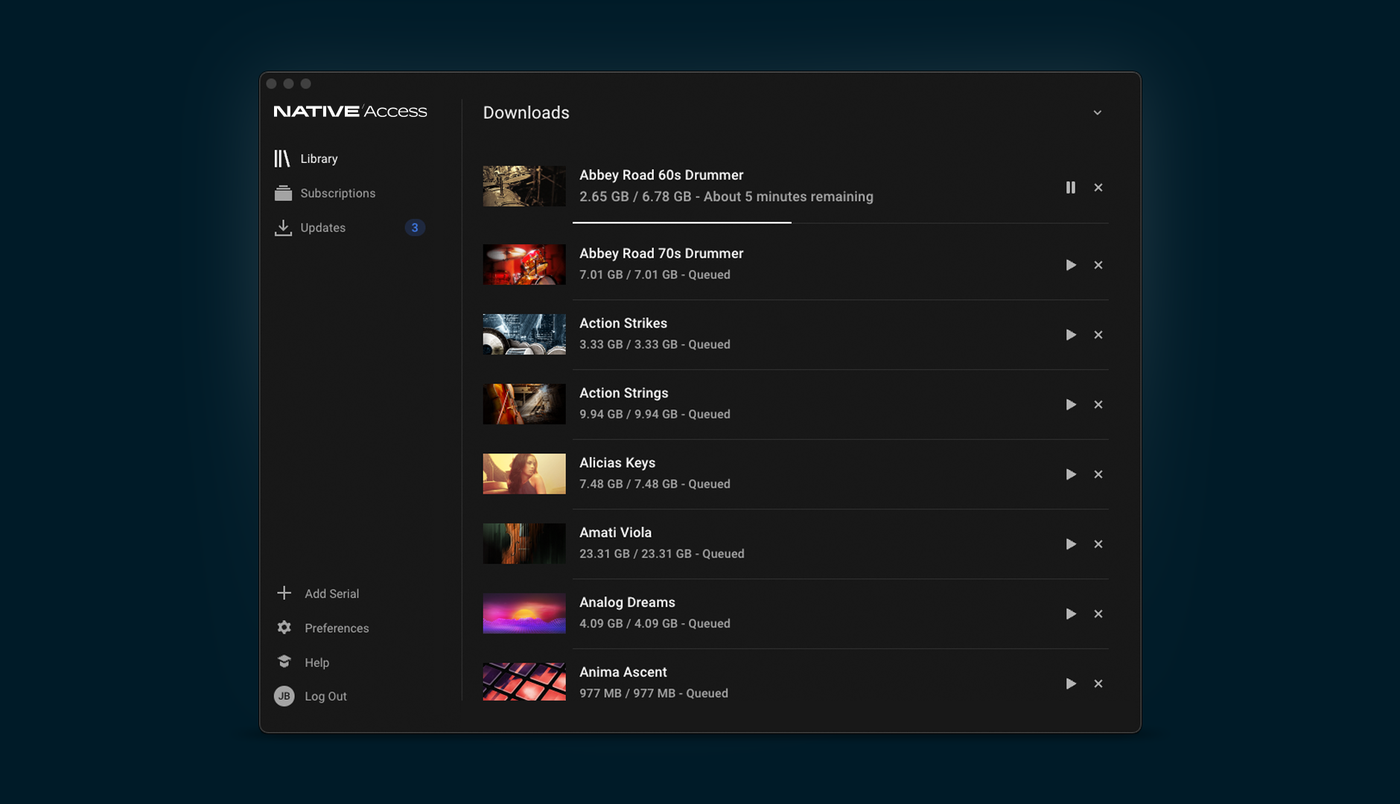The height and width of the screenshot is (804, 1400).
Task: Remove Amati Viola from the queue
Action: (x=1098, y=544)
